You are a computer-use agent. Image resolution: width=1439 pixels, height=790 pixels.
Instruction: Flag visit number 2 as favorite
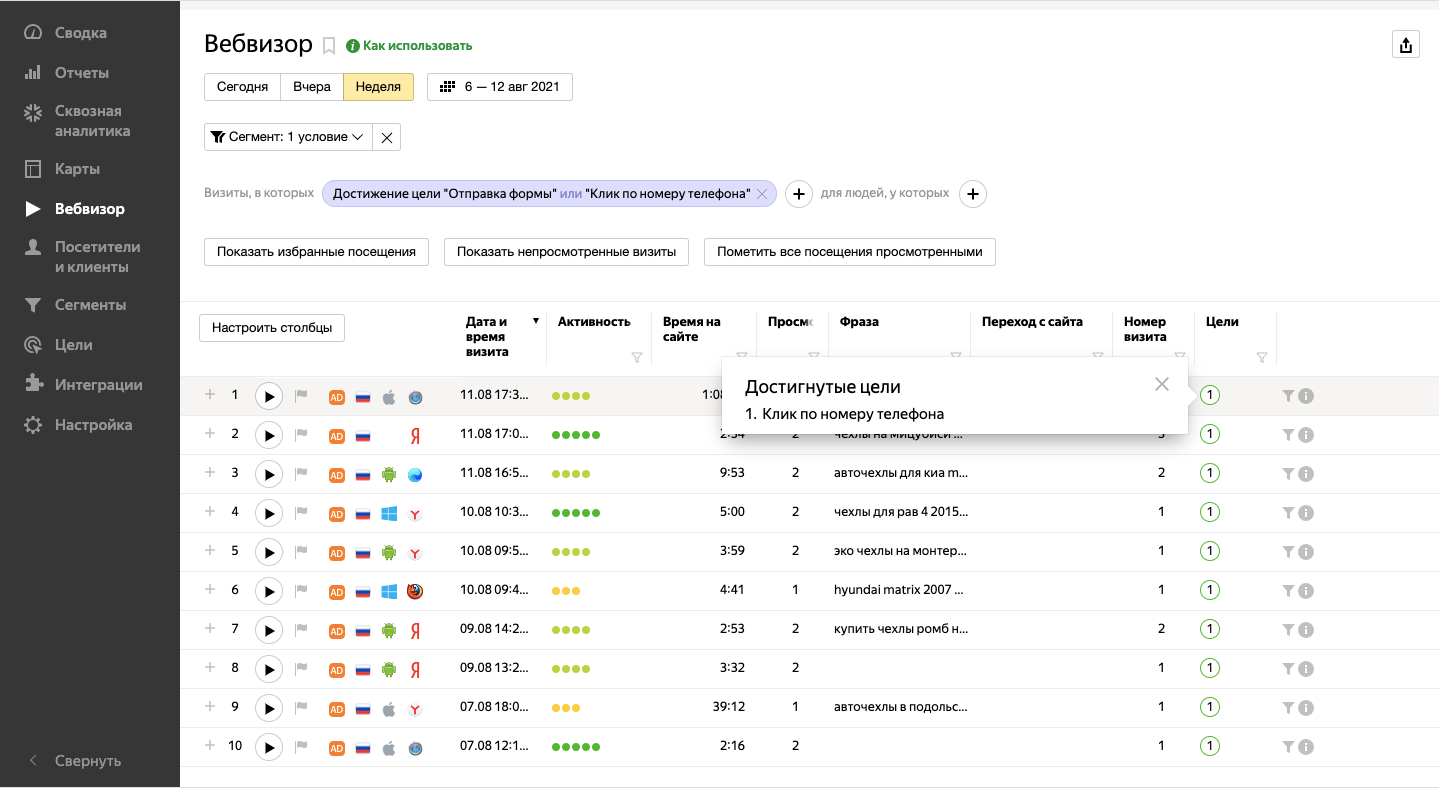click(x=301, y=435)
